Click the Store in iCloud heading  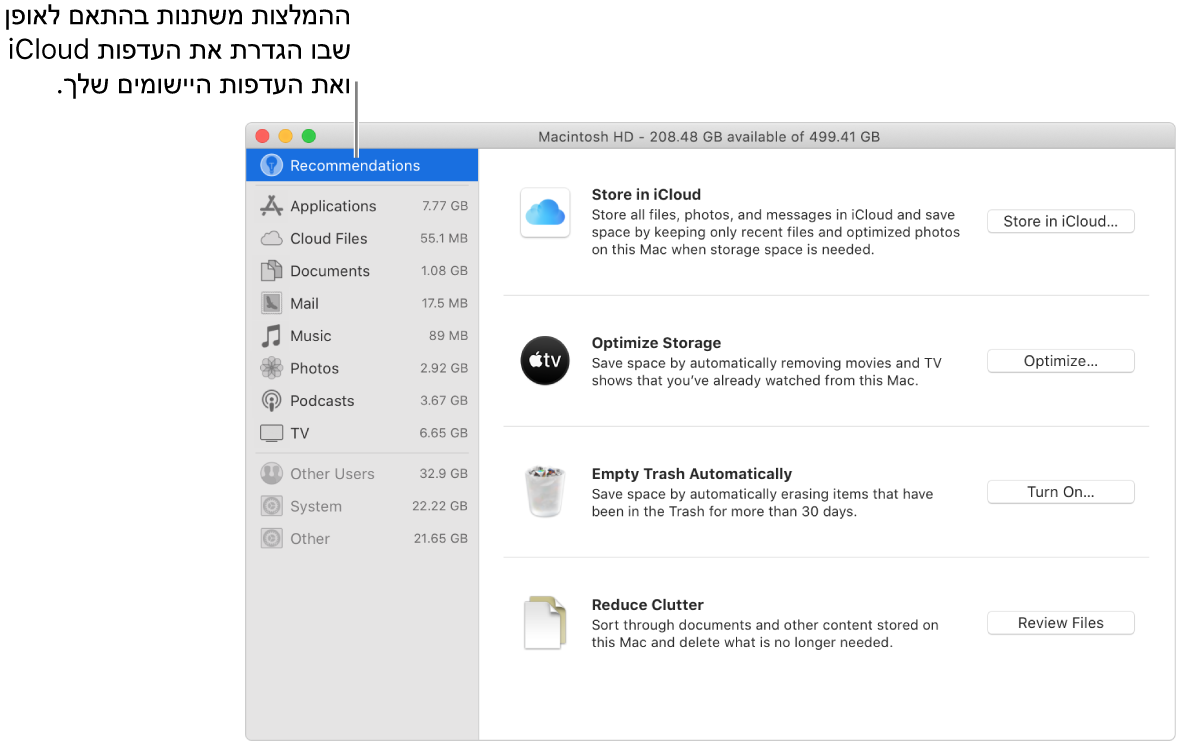(645, 195)
